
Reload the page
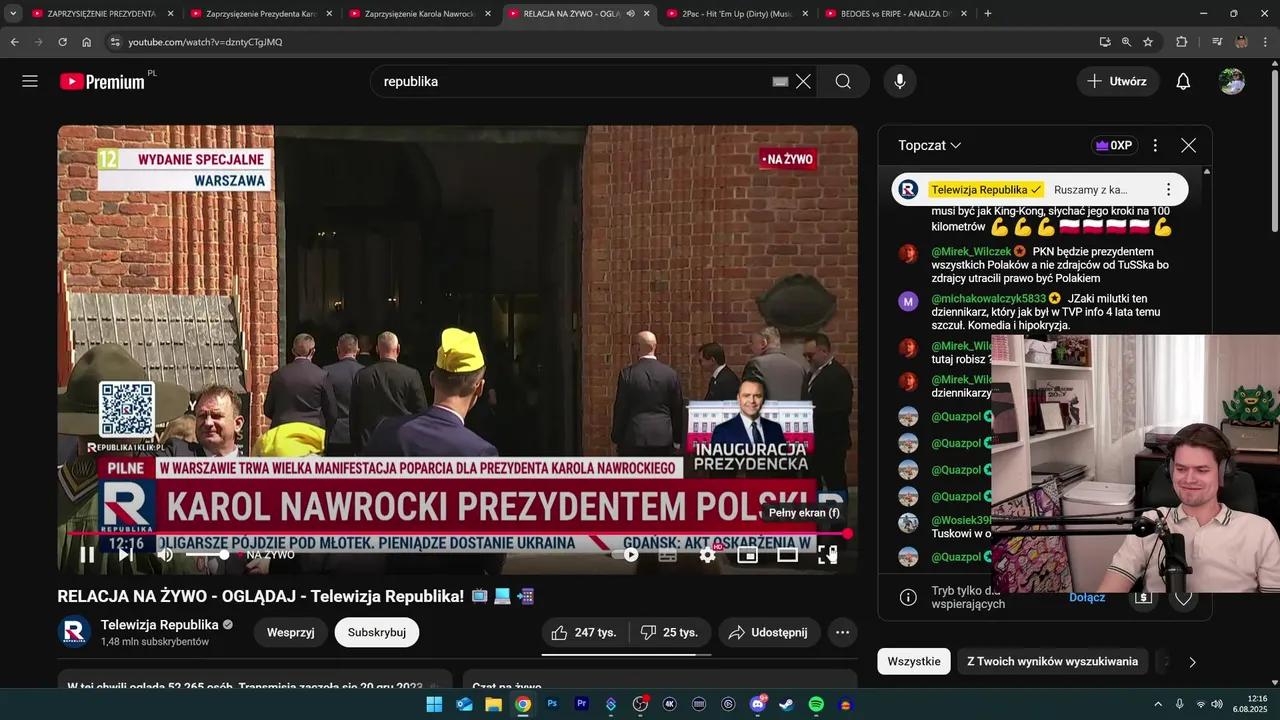pos(62,42)
